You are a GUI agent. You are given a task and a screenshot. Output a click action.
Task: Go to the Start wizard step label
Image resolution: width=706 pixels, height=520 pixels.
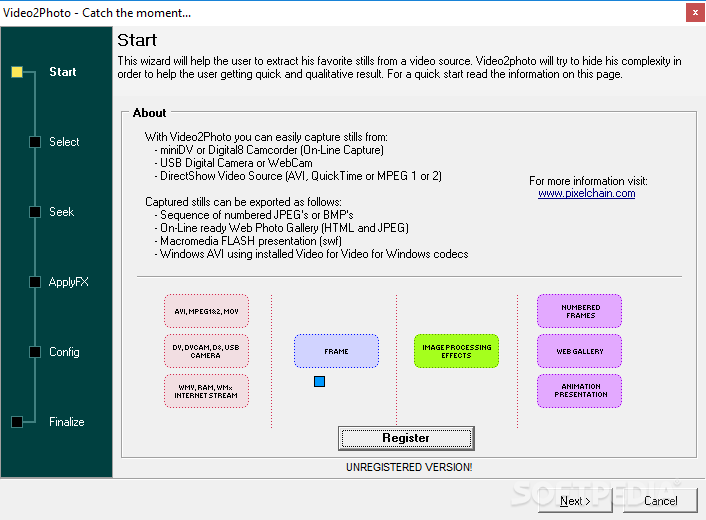(63, 72)
